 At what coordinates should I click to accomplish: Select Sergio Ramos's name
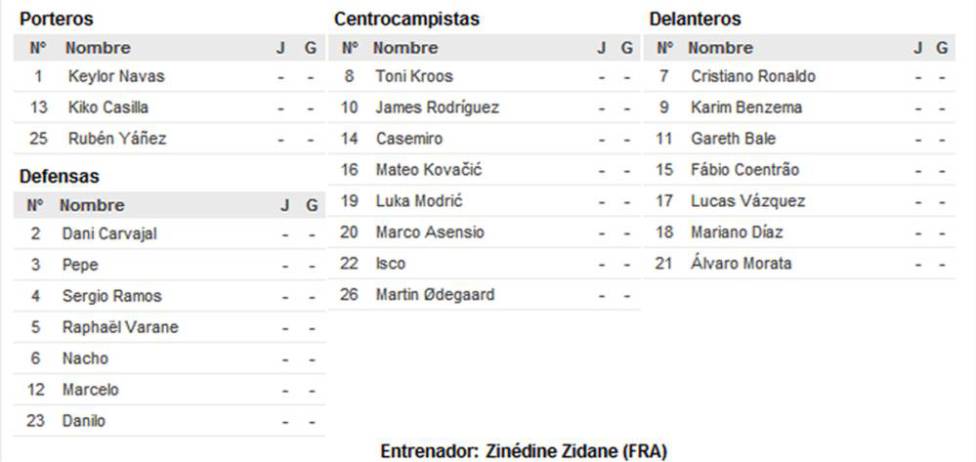coord(111,296)
